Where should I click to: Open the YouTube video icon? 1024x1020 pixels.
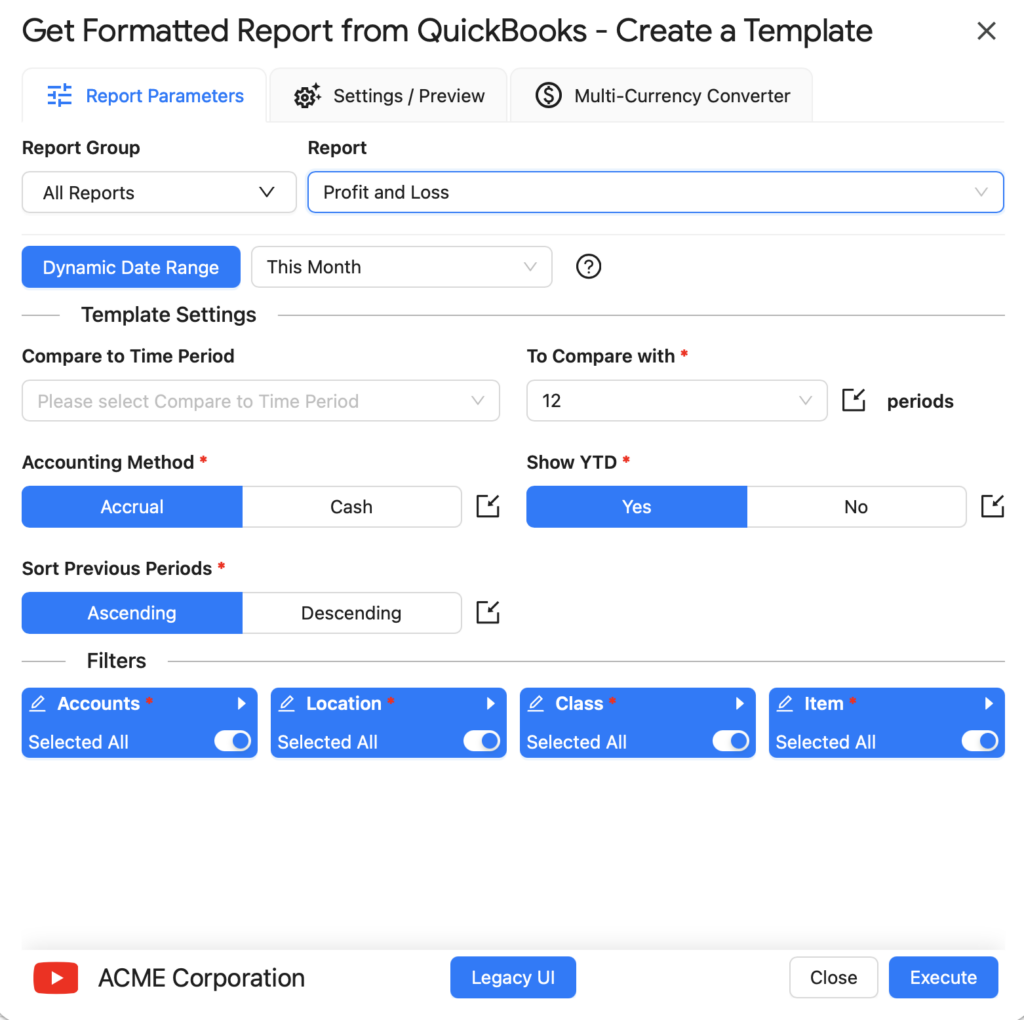pos(55,978)
